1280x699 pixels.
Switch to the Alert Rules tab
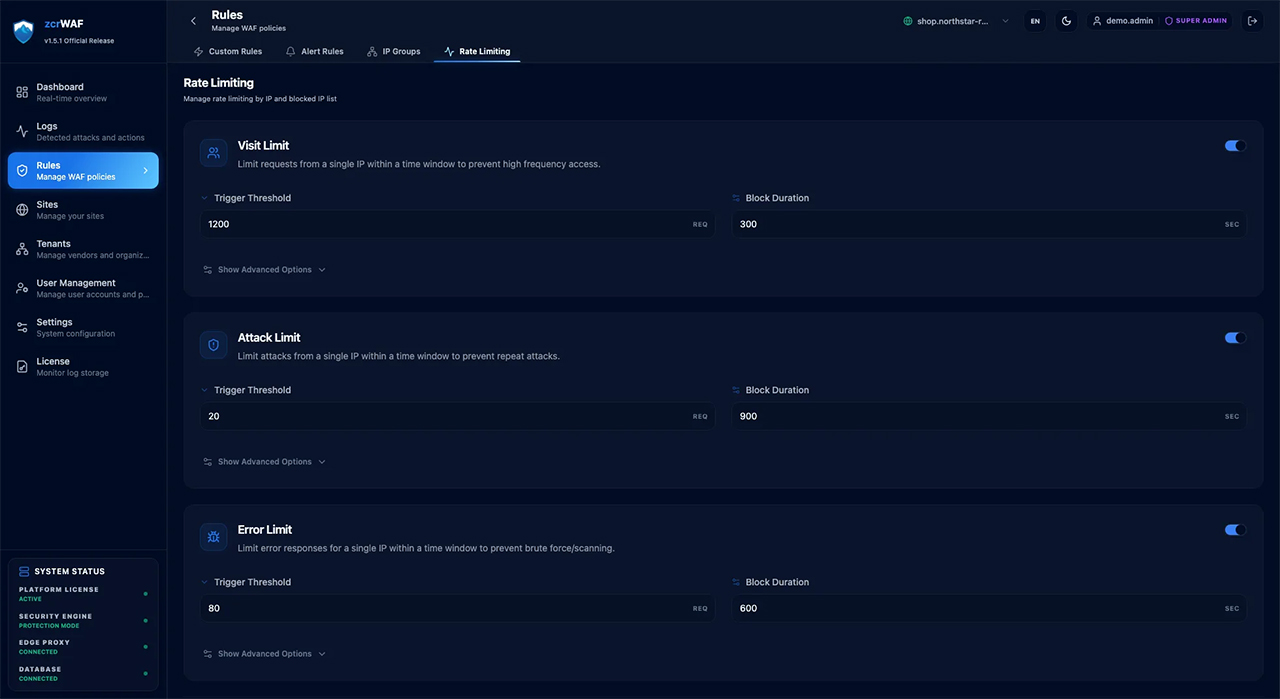314,51
